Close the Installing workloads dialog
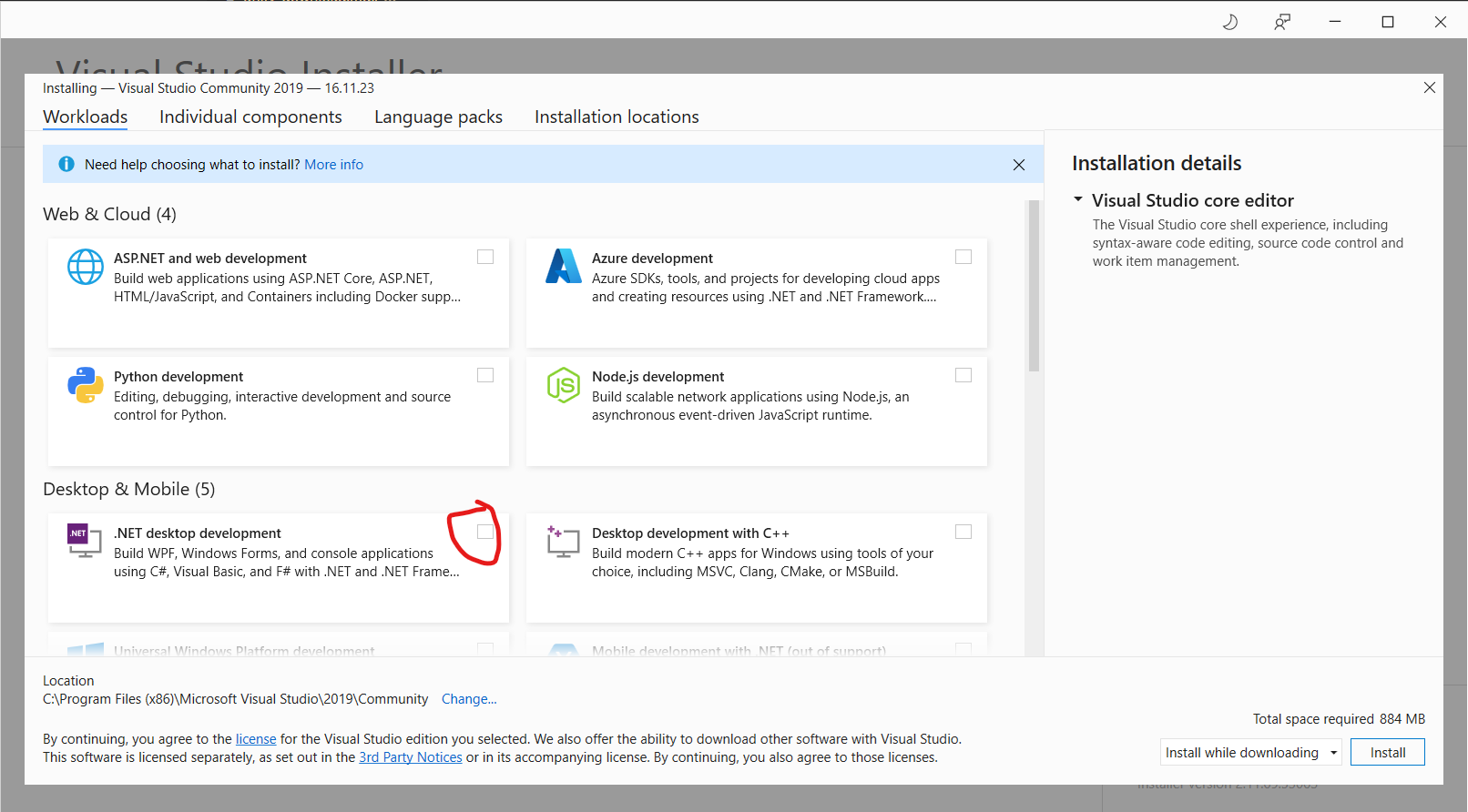Screen dimensions: 1468x812 click(1430, 87)
